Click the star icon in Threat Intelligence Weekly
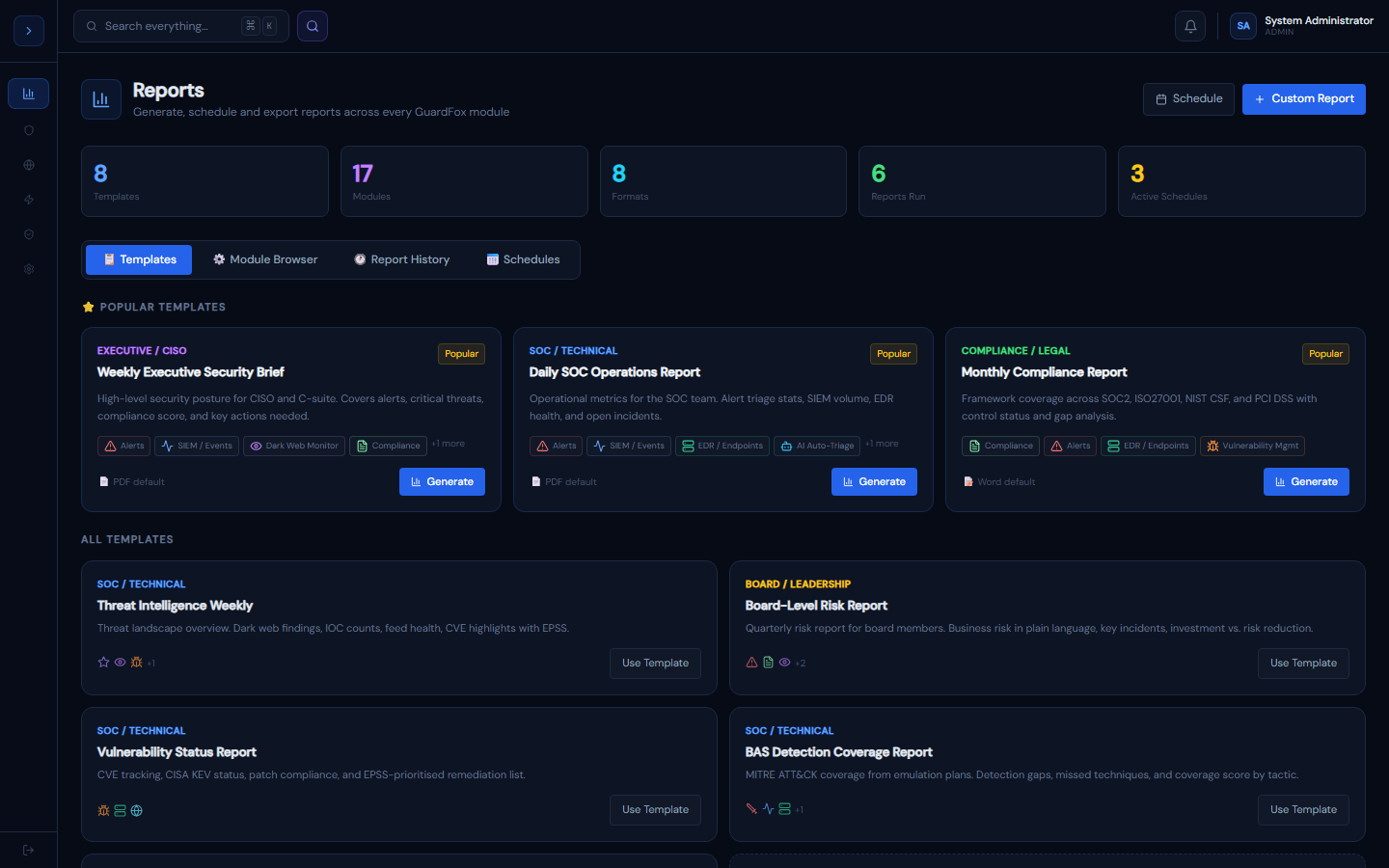 (x=103, y=663)
